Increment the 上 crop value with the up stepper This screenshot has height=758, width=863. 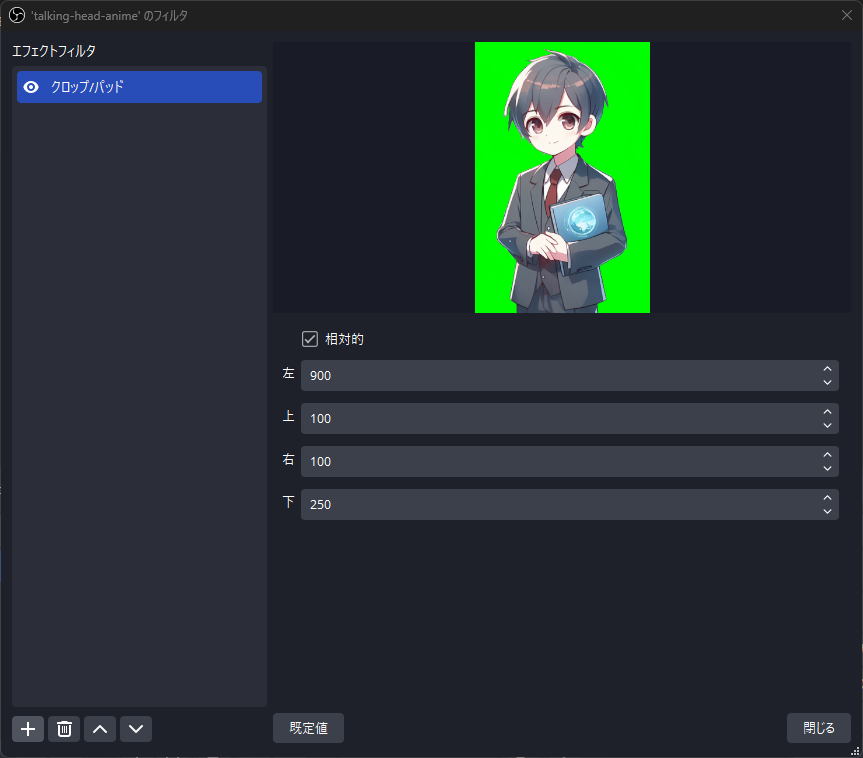827,412
